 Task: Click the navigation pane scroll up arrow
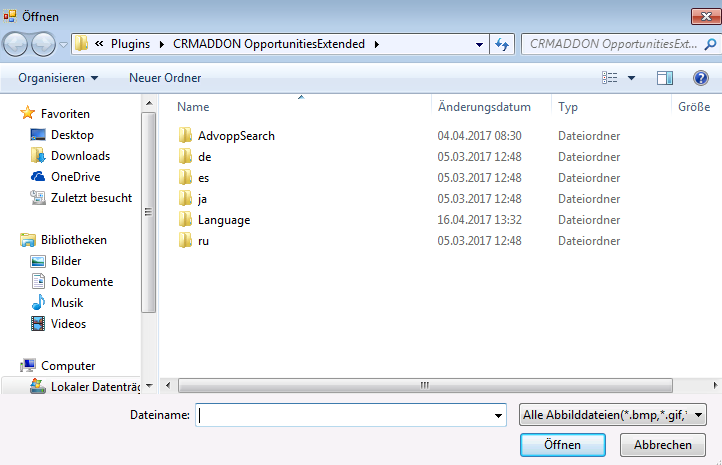[149, 103]
